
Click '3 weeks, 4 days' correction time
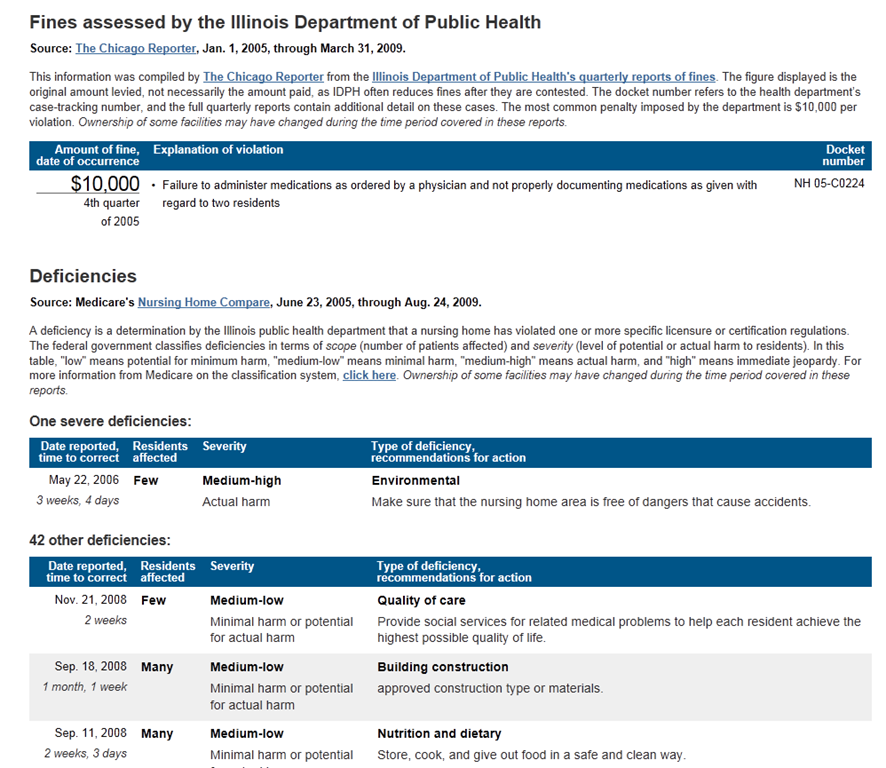point(78,501)
